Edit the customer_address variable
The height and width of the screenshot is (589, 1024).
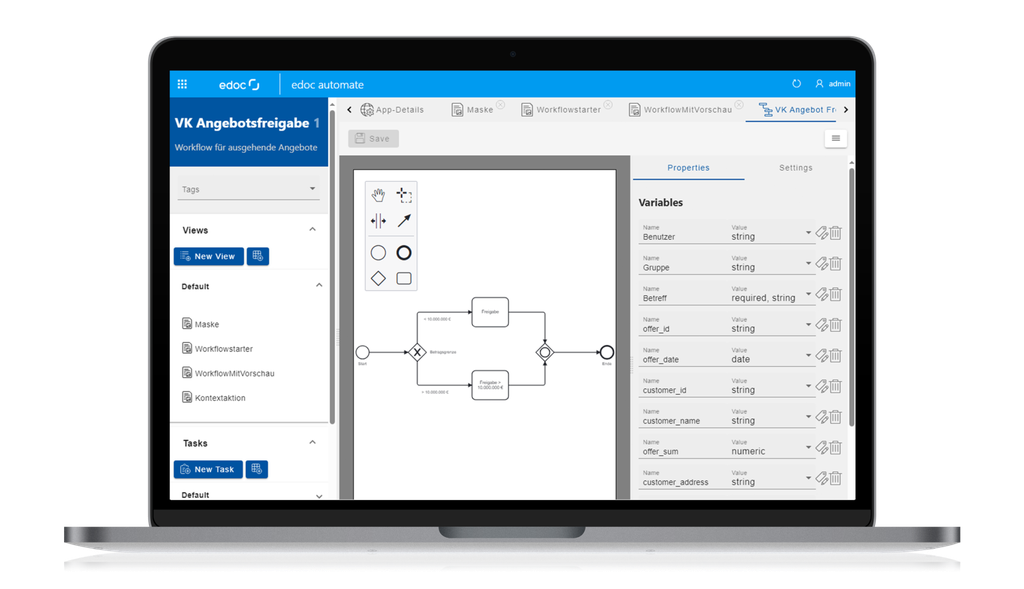(x=822, y=479)
